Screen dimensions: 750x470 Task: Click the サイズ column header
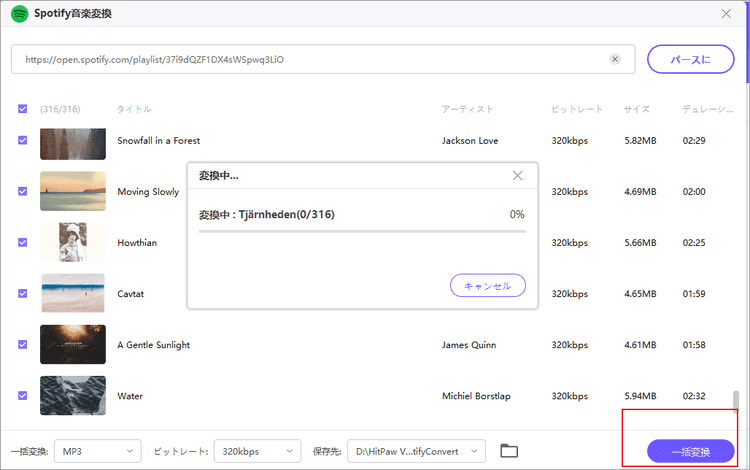637,109
